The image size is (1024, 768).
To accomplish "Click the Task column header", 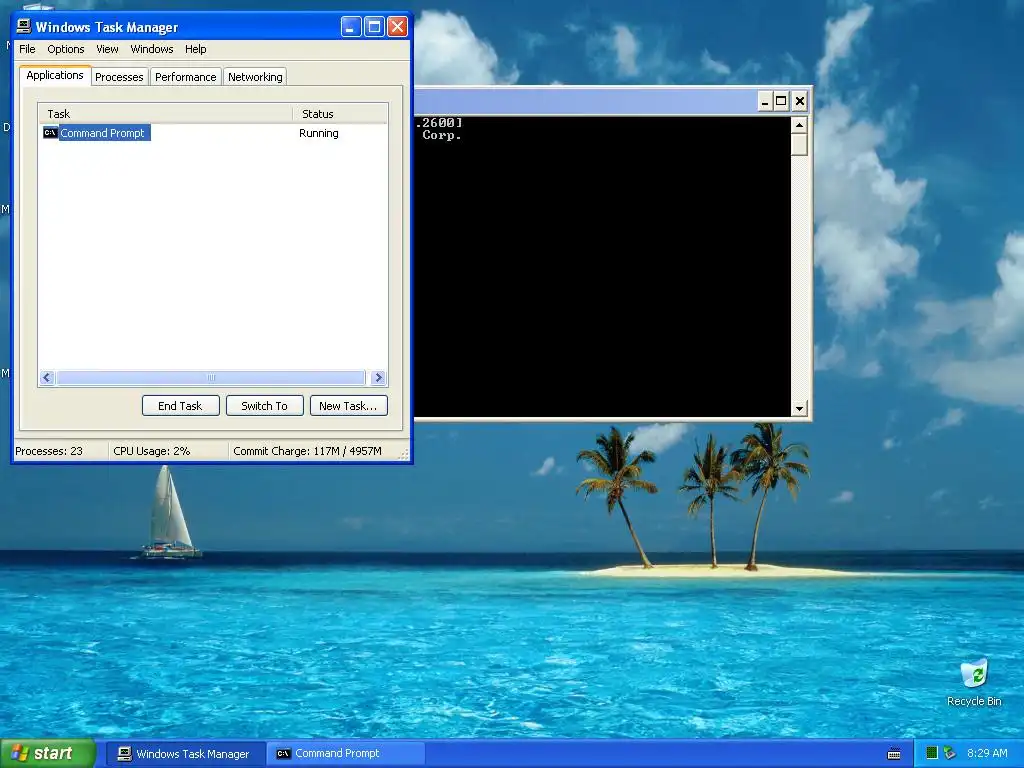I will pos(165,114).
